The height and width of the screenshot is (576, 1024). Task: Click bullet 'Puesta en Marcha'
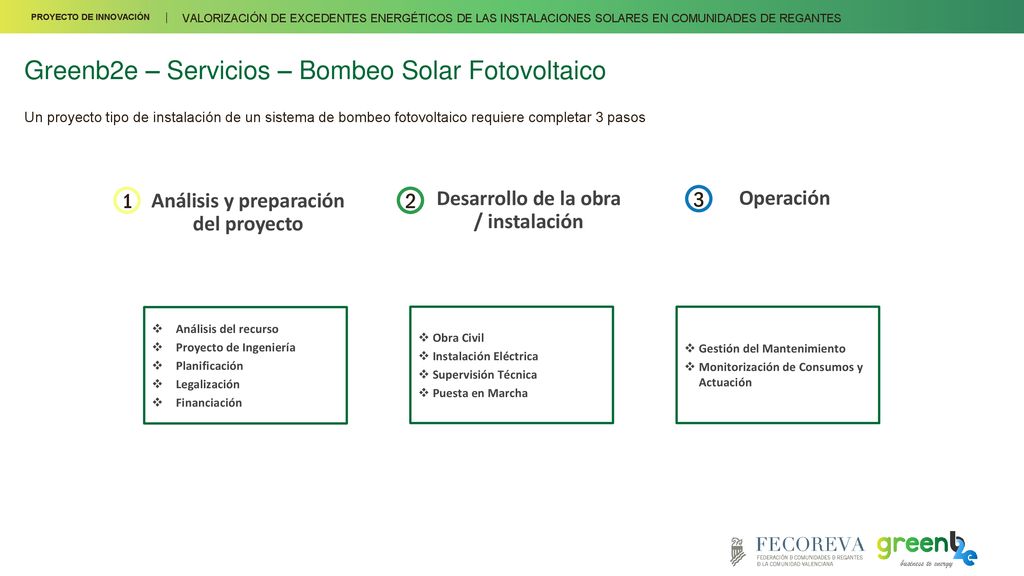480,393
